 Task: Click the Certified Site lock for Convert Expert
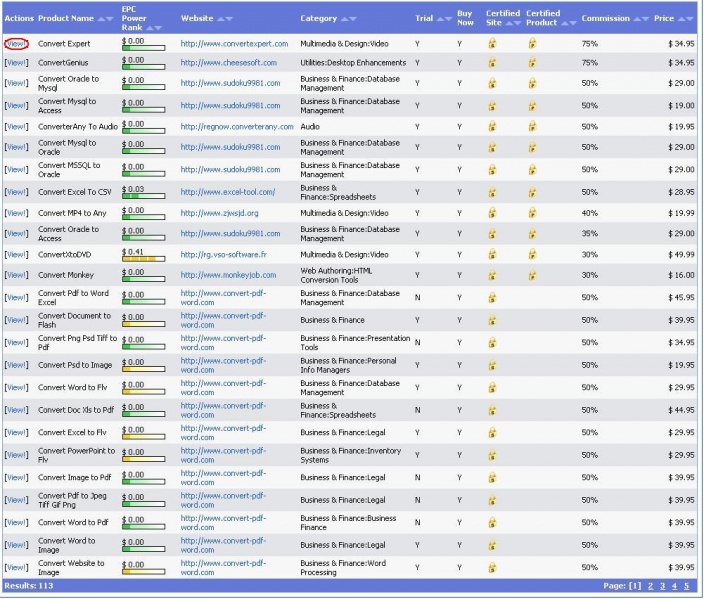click(492, 44)
